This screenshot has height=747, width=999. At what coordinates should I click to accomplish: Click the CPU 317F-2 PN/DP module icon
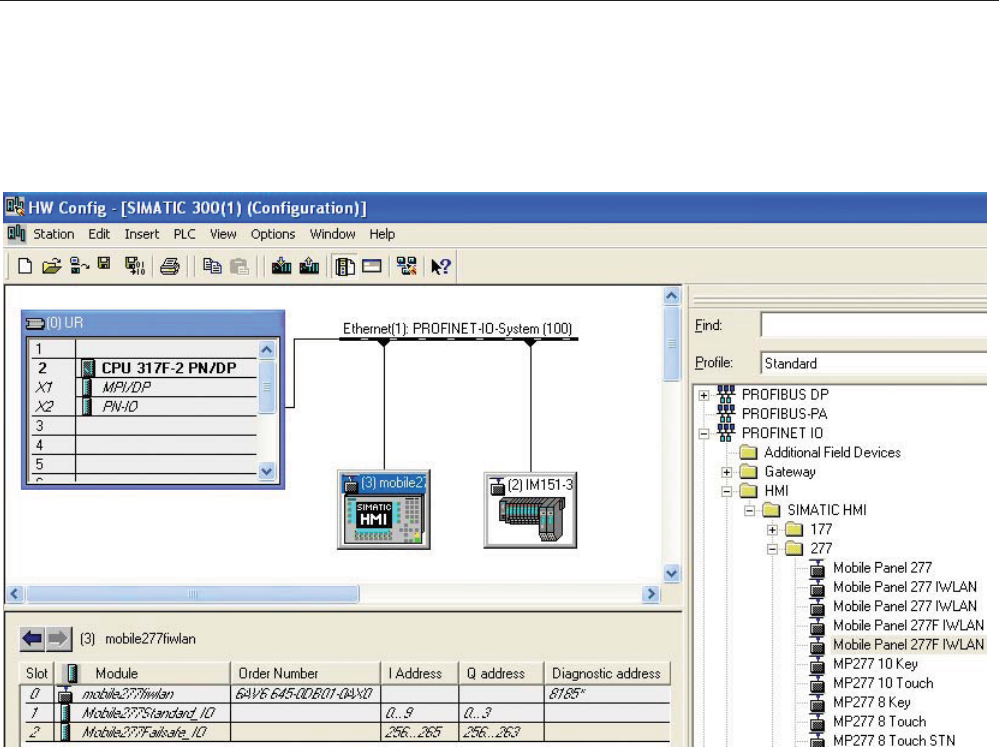pos(88,368)
